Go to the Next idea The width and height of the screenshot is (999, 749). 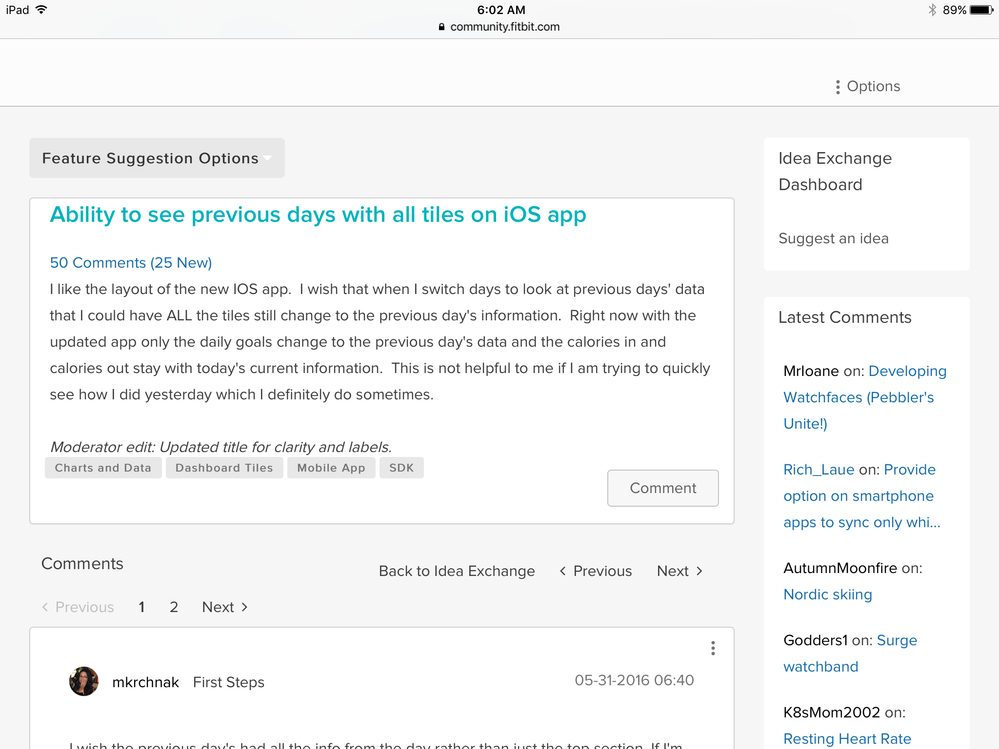(x=679, y=571)
